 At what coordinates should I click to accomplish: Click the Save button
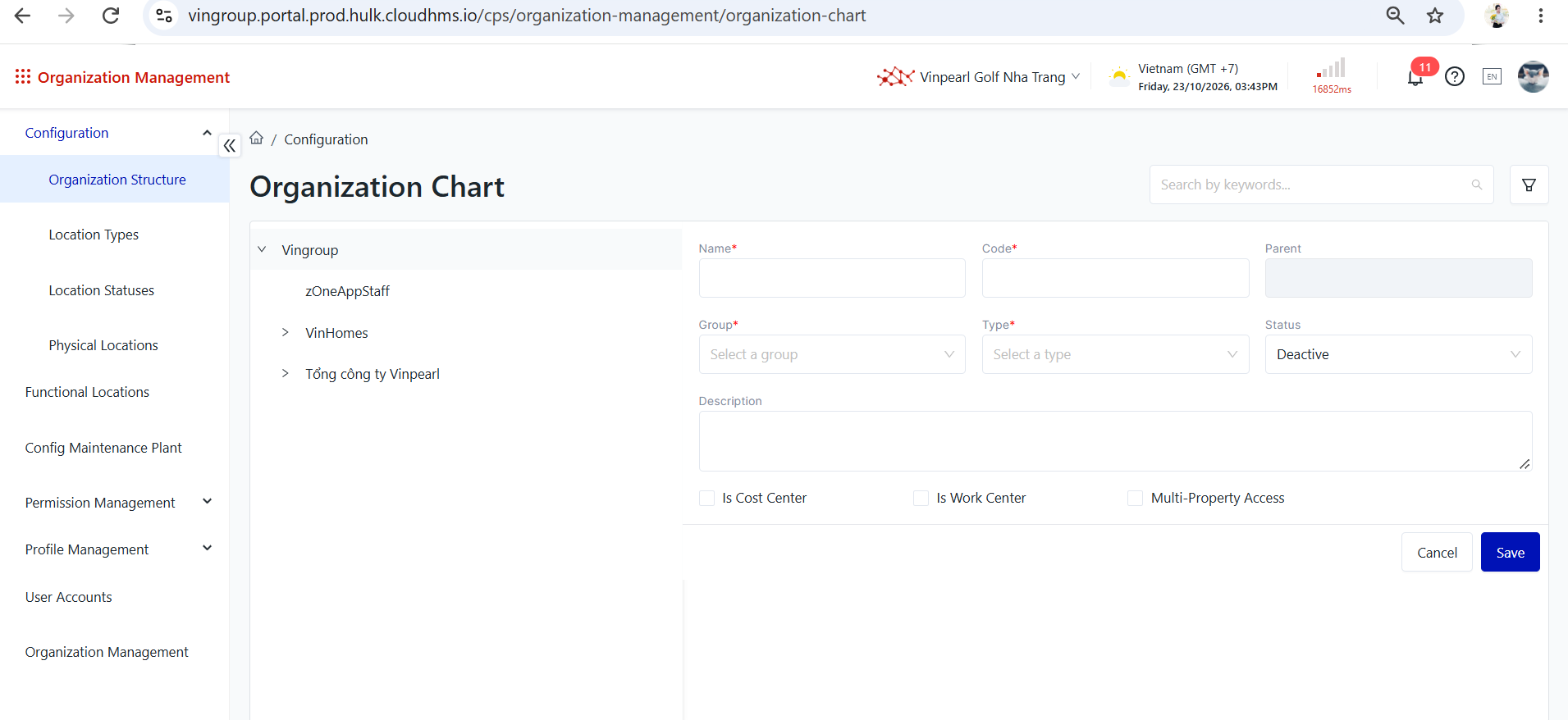click(1510, 552)
